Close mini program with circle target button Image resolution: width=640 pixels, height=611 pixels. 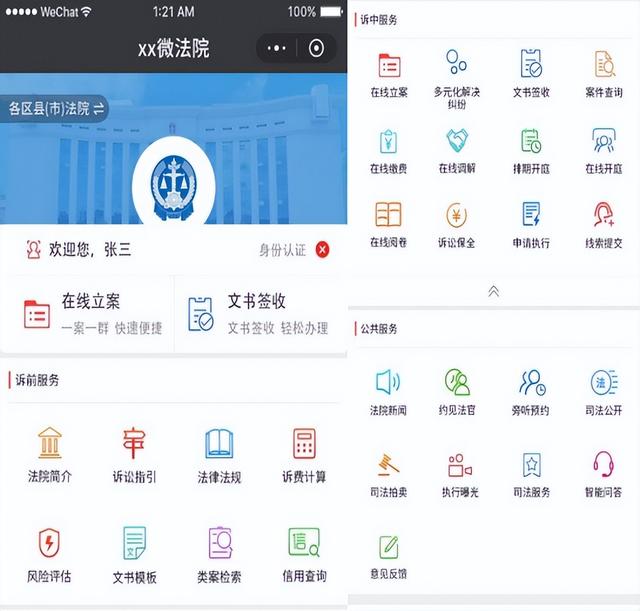[317, 48]
